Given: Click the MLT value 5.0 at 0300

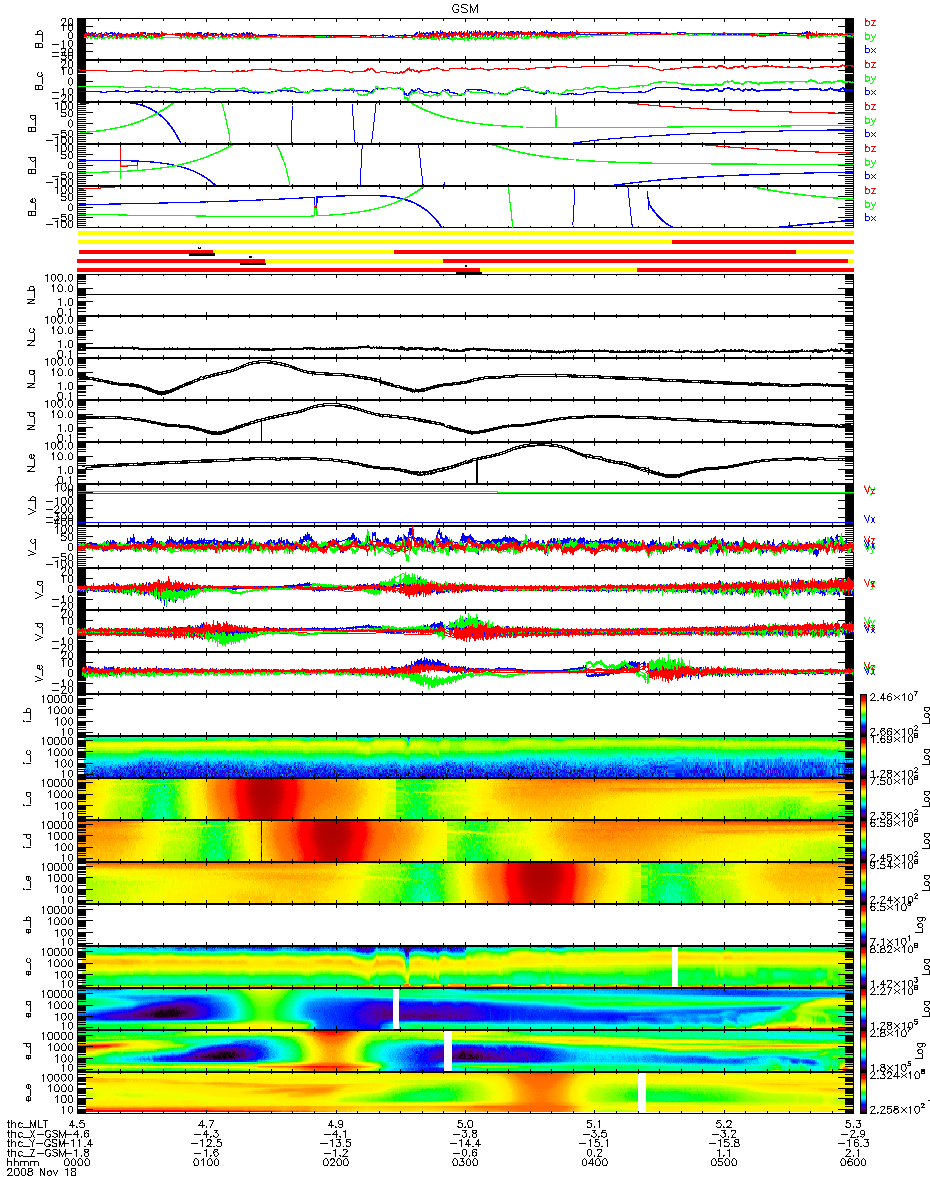Looking at the screenshot, I should [465, 1123].
